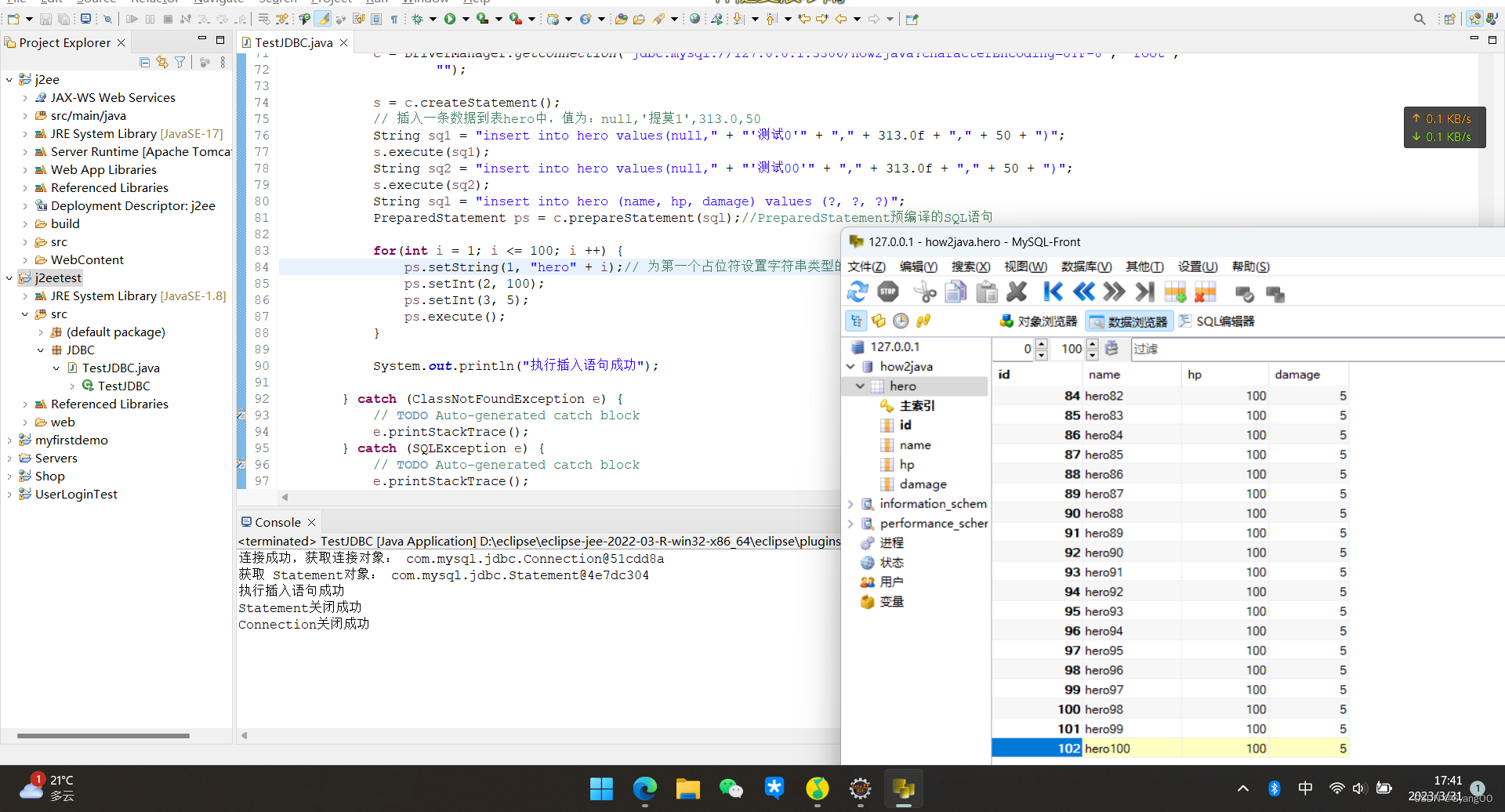Image resolution: width=1505 pixels, height=812 pixels.
Task: Click the 过滤 filter input field
Action: pyautogui.click(x=1317, y=349)
